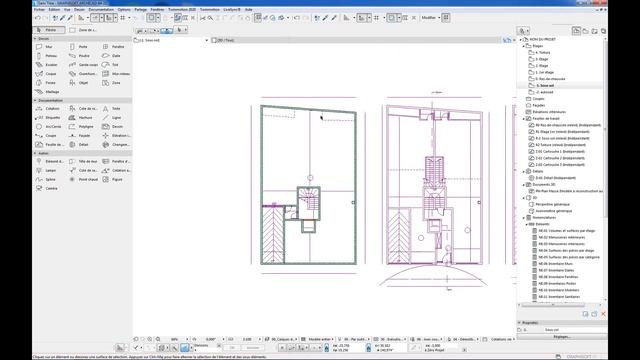The width and height of the screenshot is (640, 360).
Task: Select the Hachure fill tool
Action: point(81,118)
